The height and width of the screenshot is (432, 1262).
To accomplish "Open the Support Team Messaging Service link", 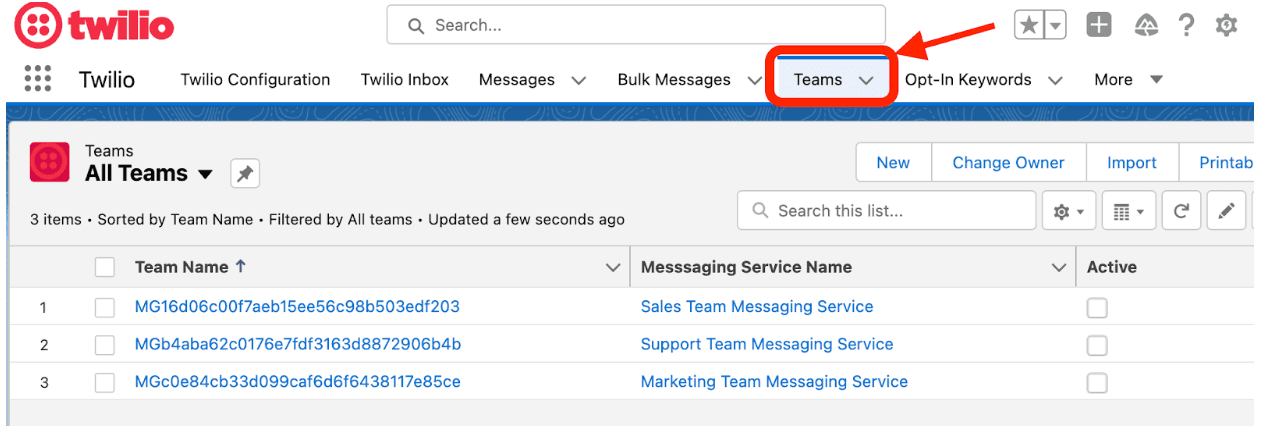I will 767,344.
